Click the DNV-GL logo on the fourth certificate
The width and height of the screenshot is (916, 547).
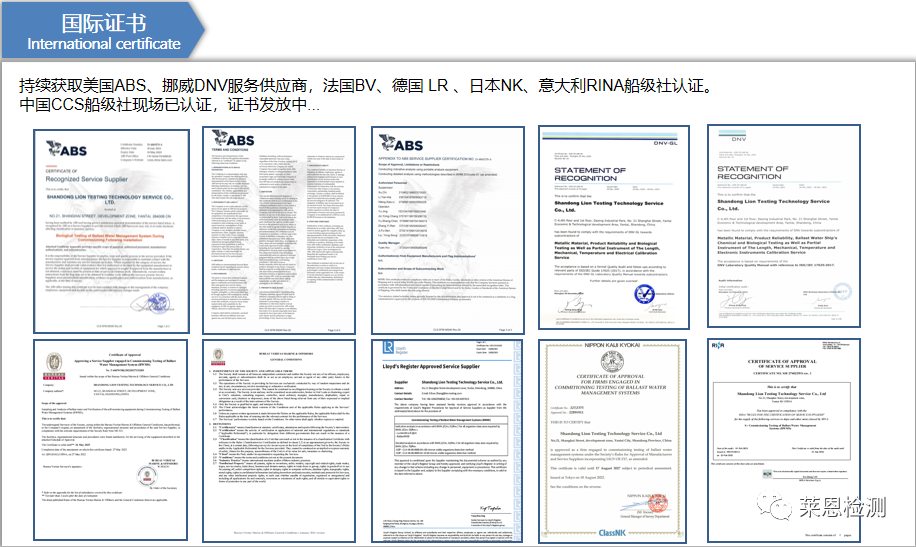tap(665, 143)
